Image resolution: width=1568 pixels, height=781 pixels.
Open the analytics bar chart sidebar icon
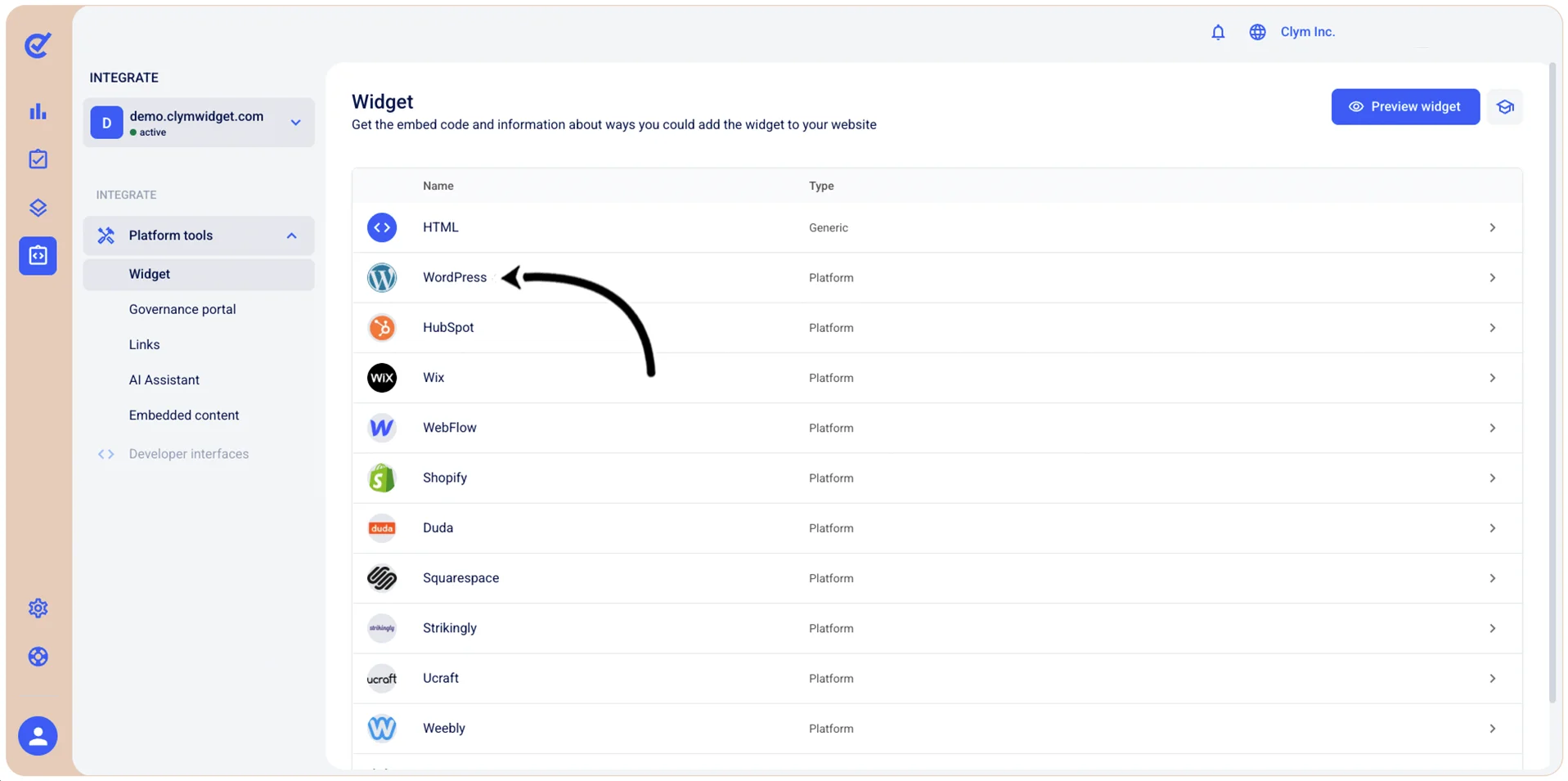coord(38,111)
